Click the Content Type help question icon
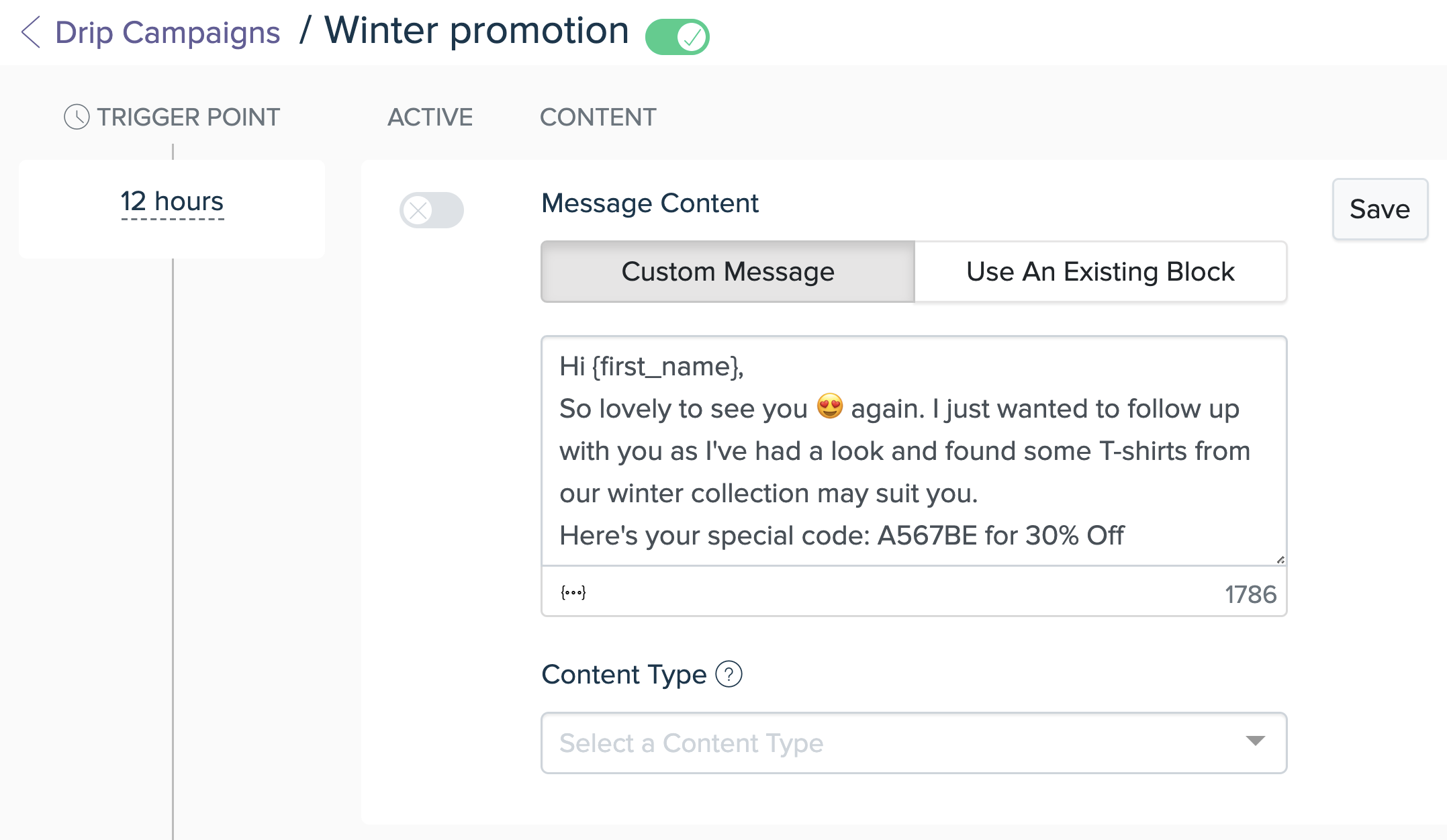Viewport: 1447px width, 840px height. [729, 674]
